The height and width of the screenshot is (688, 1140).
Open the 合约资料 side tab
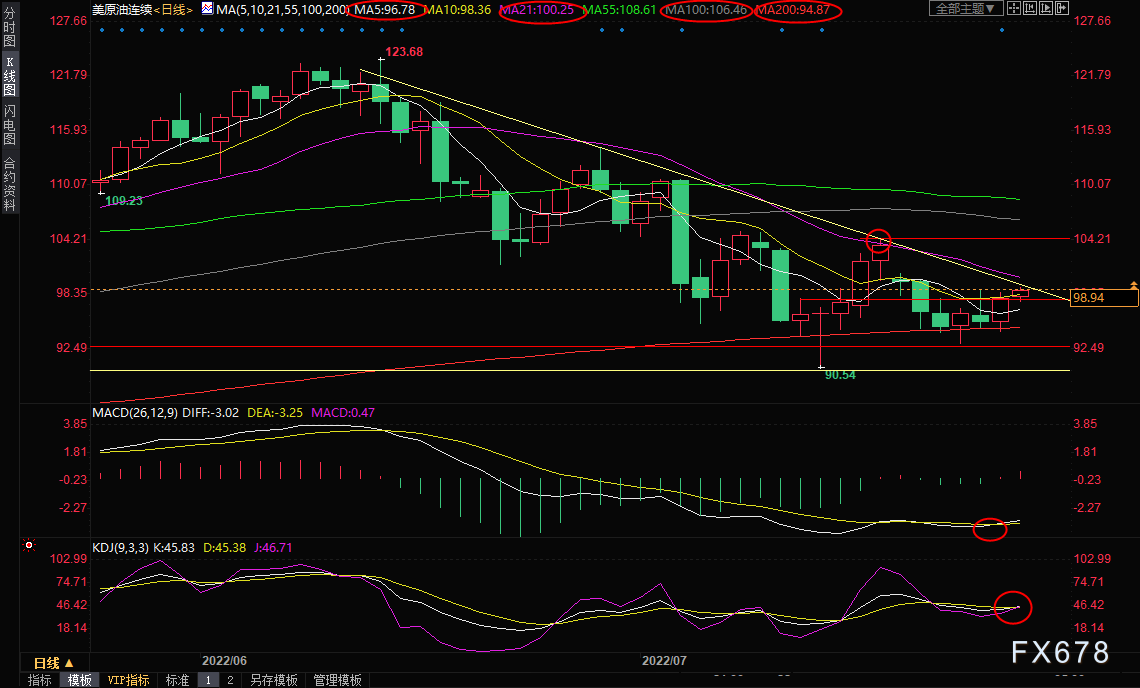click(9, 184)
